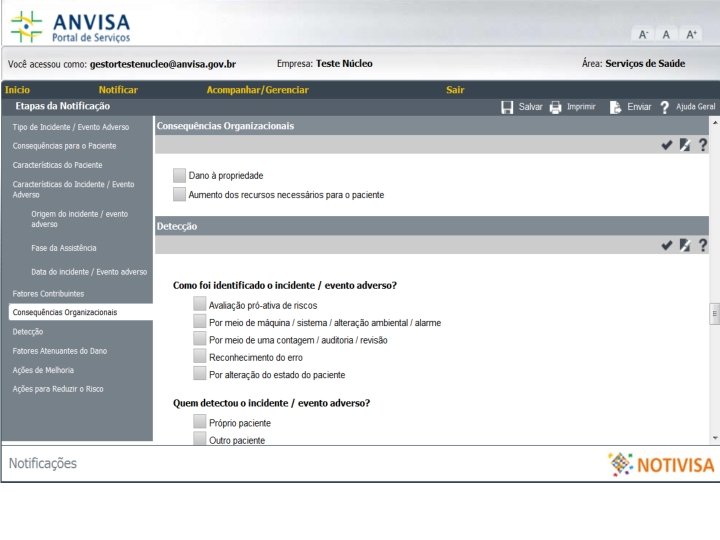Check the Dano à propriedade checkbox

click(x=179, y=175)
